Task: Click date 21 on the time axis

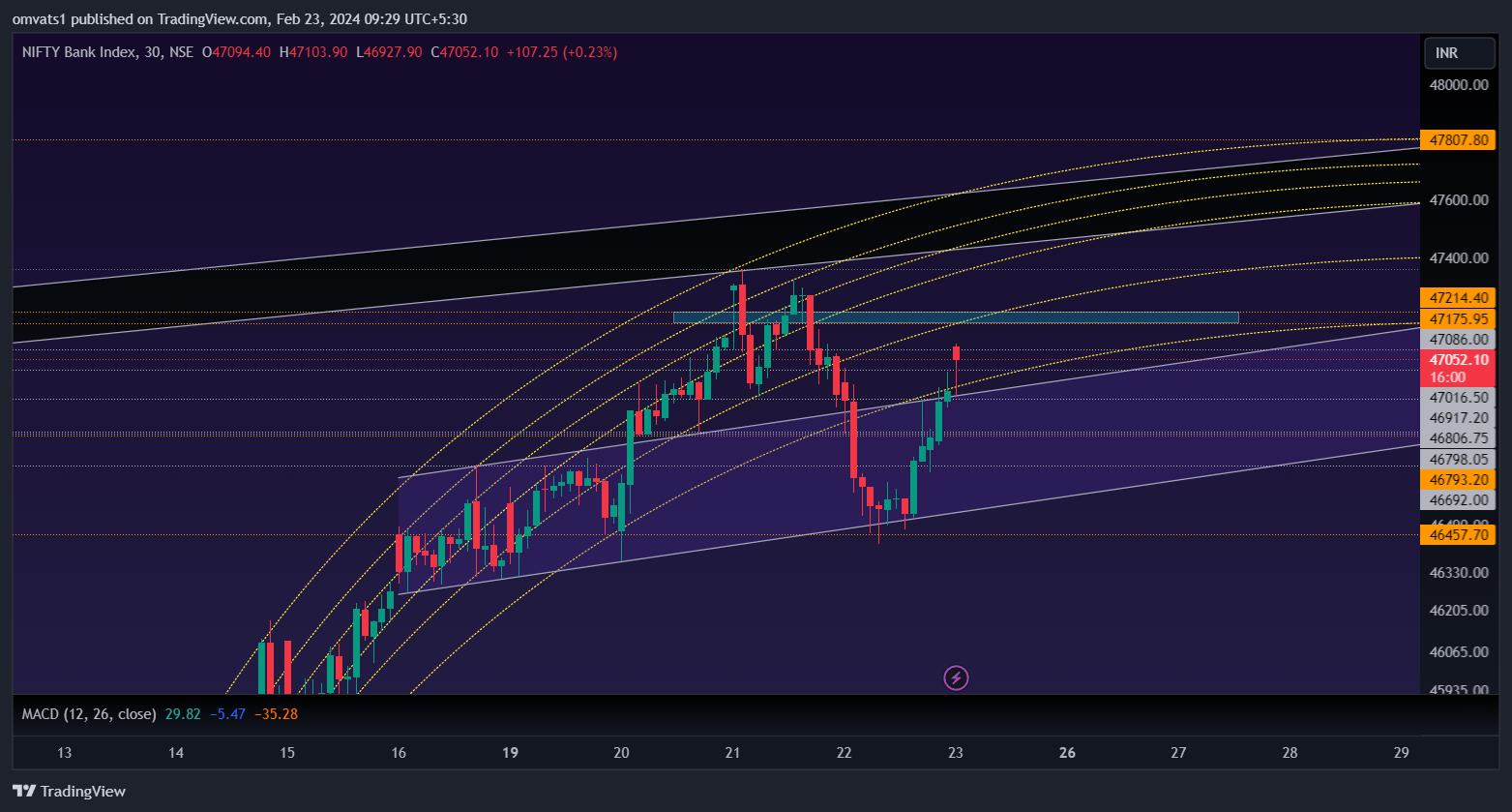Action: click(x=733, y=753)
